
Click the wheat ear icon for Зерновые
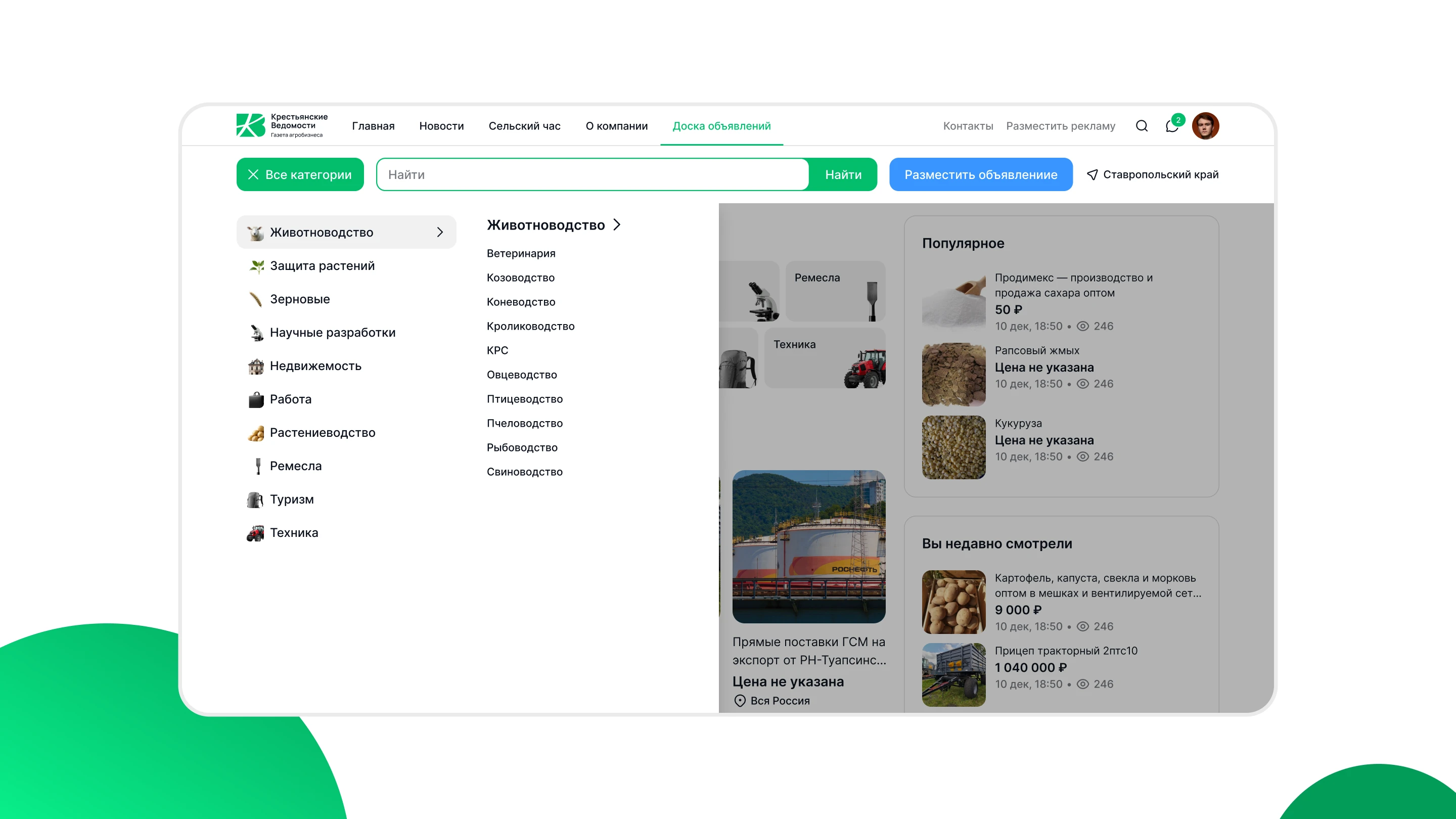(x=255, y=299)
